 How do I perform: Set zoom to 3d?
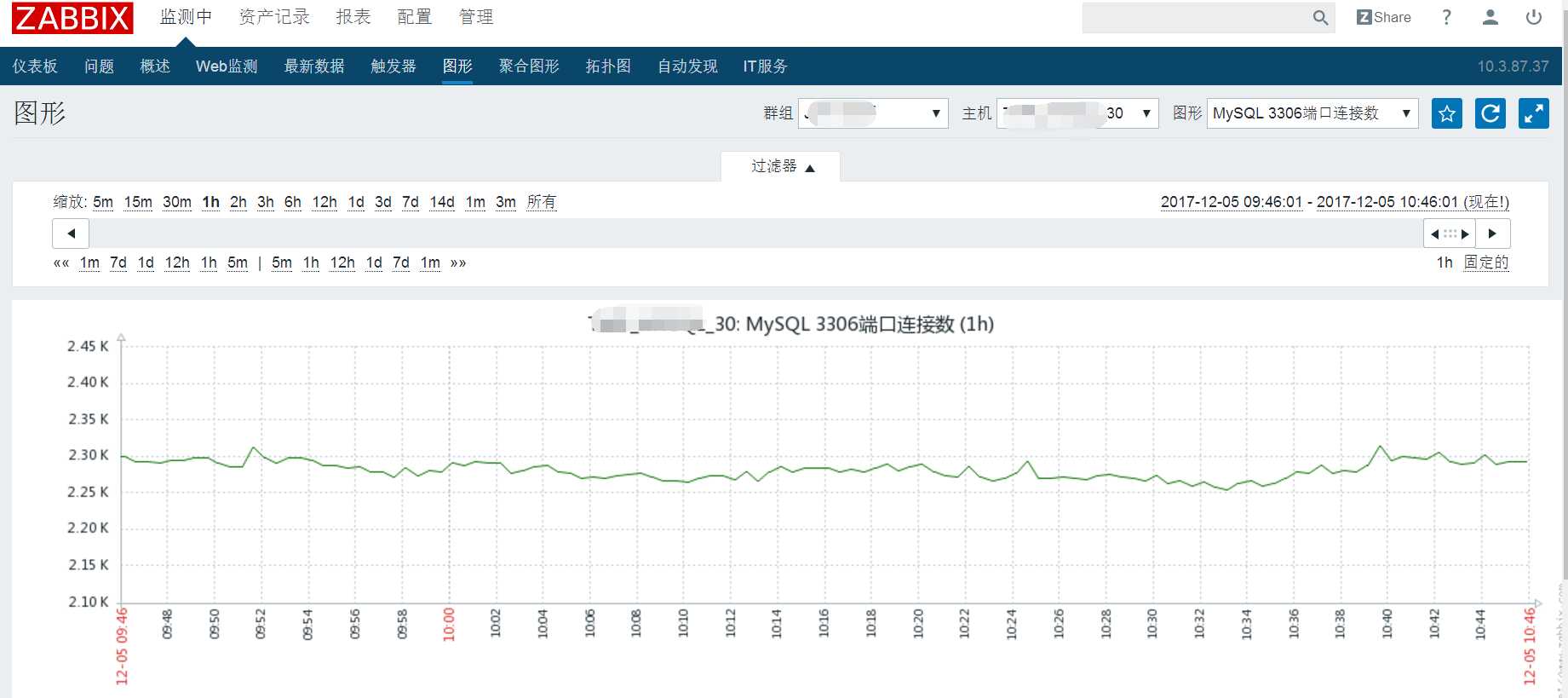click(383, 202)
